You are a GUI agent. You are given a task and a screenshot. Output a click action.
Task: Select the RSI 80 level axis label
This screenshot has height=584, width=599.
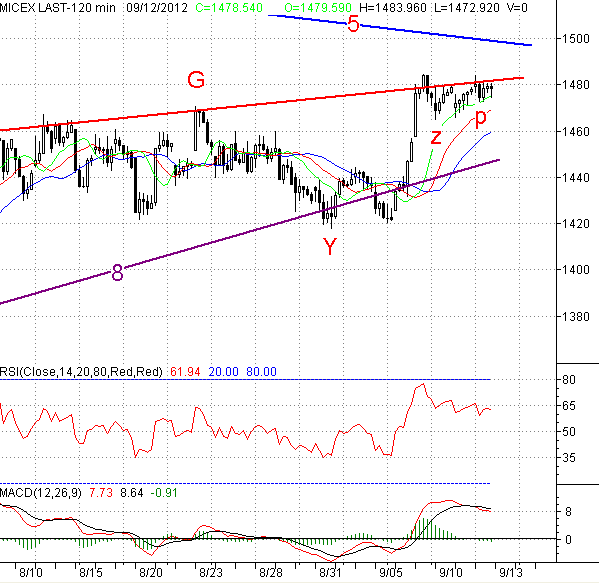tap(568, 380)
